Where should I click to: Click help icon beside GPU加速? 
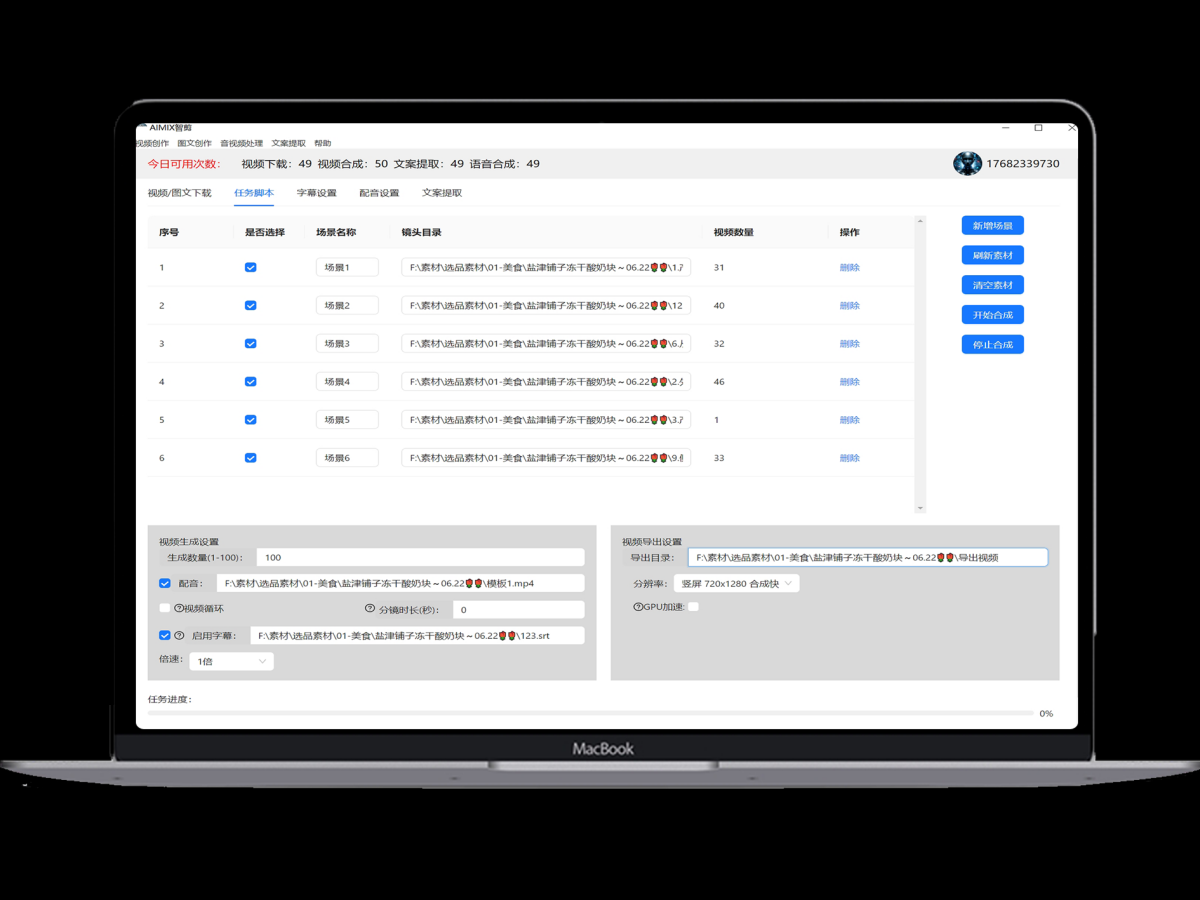coord(638,607)
